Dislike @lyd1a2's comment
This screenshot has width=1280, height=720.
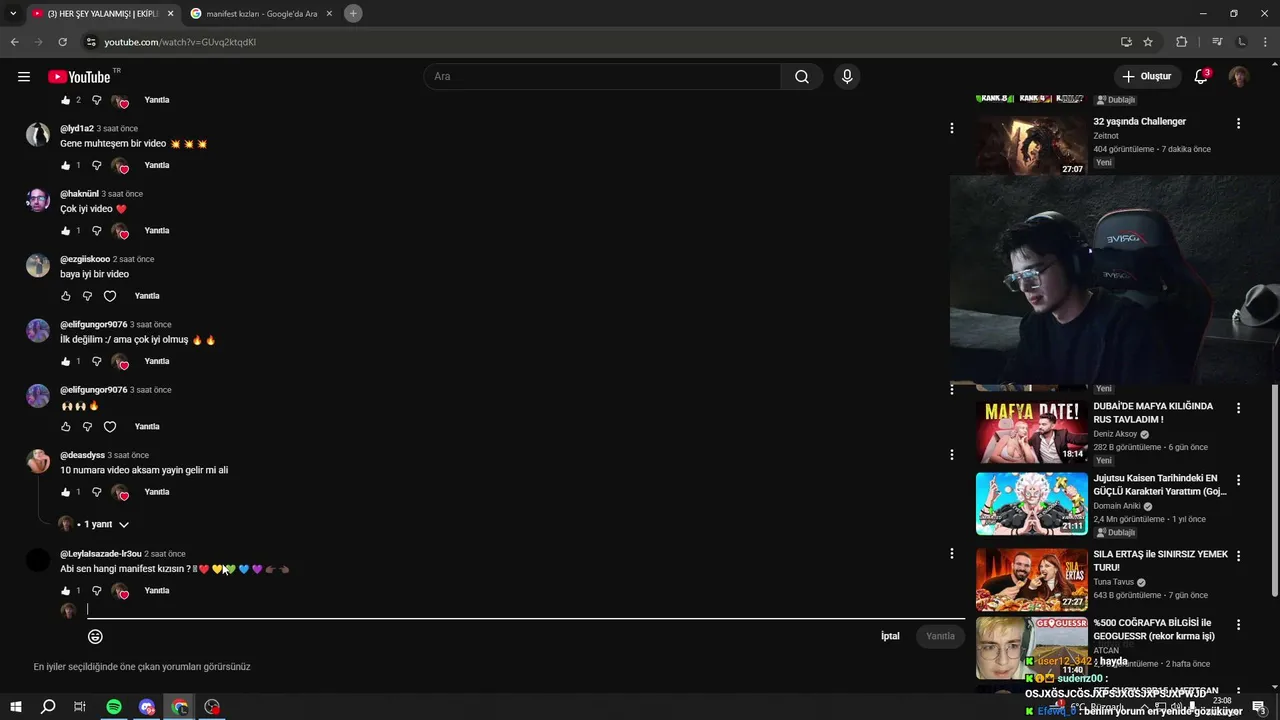pos(97,165)
